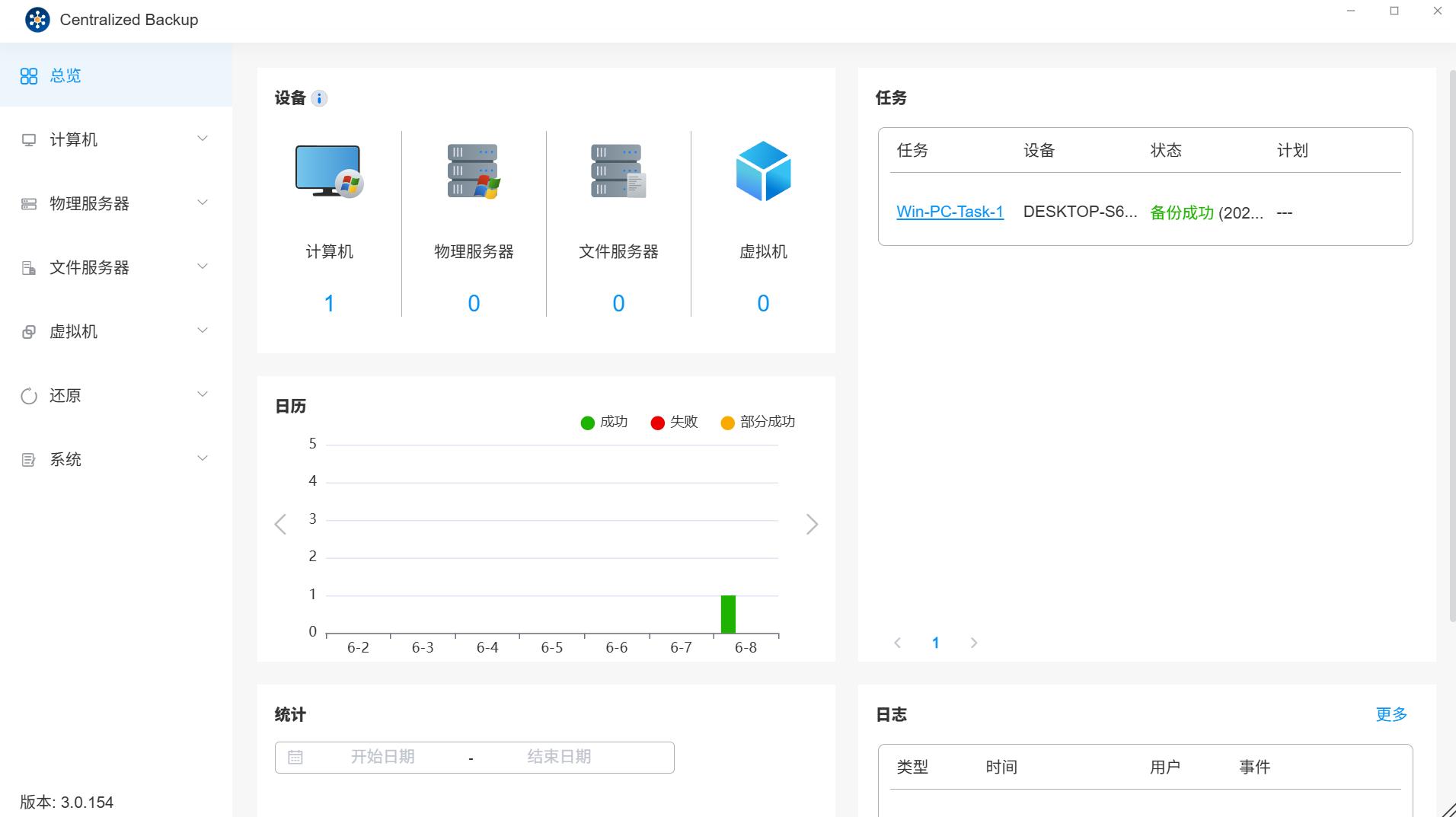Open the 还原 menu item
1456x817 pixels.
point(116,395)
